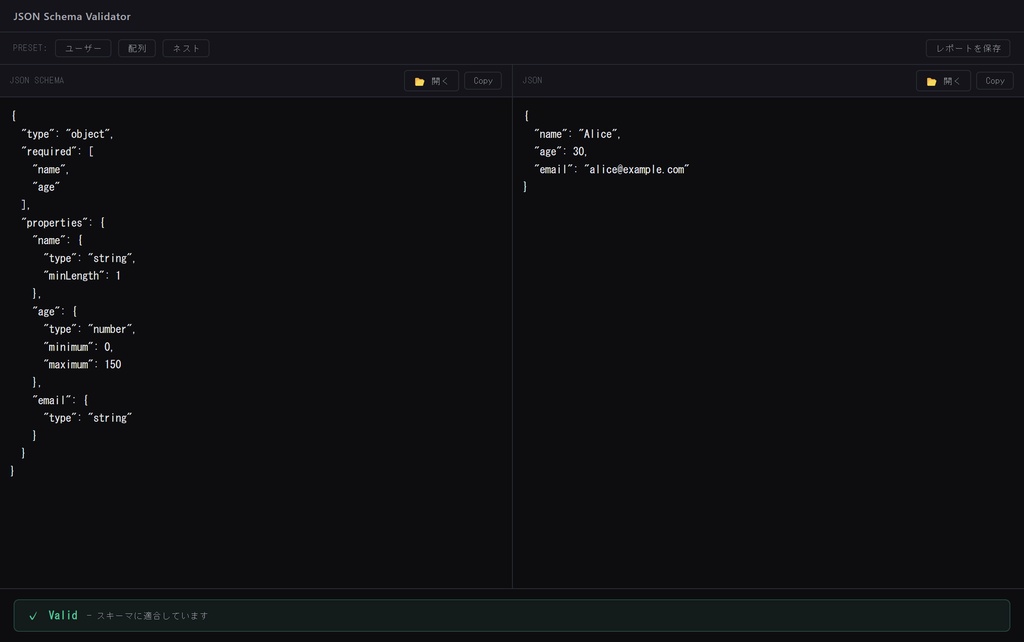Viewport: 1024px width, 642px height.
Task: Click the folder icon in the schema panel
Action: pyautogui.click(x=419, y=82)
